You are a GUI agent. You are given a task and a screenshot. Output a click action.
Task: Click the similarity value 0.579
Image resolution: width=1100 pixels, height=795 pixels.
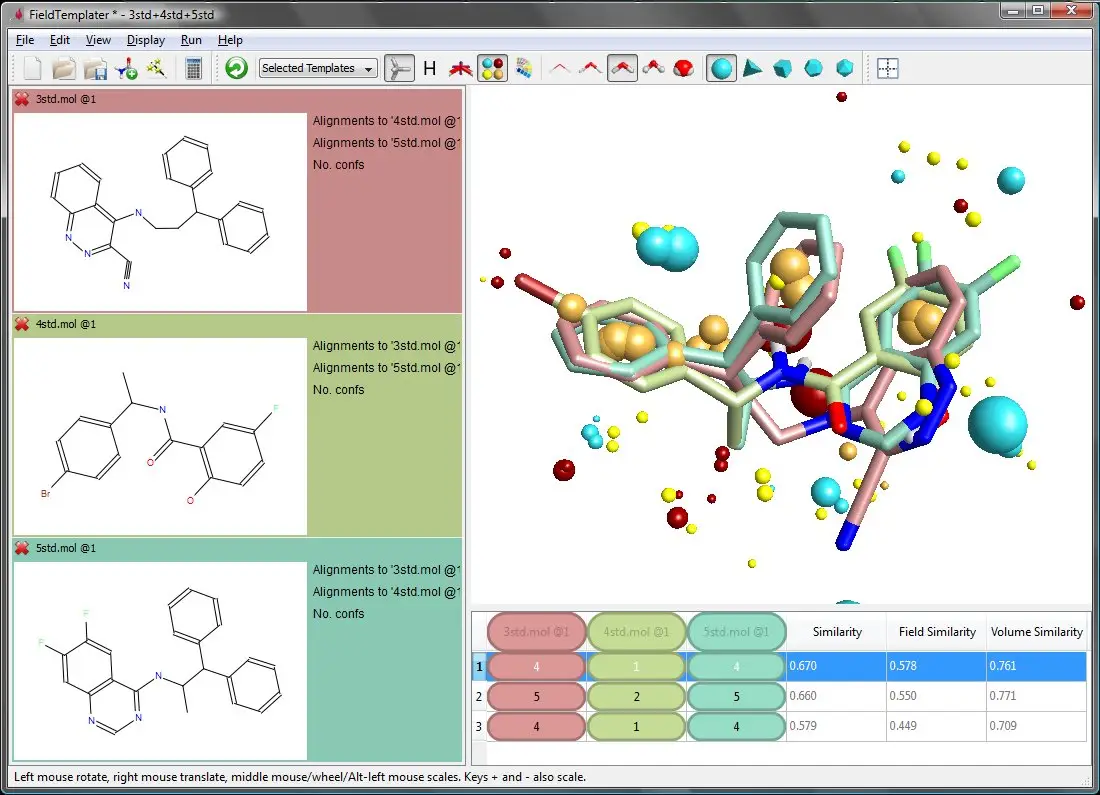coord(803,726)
